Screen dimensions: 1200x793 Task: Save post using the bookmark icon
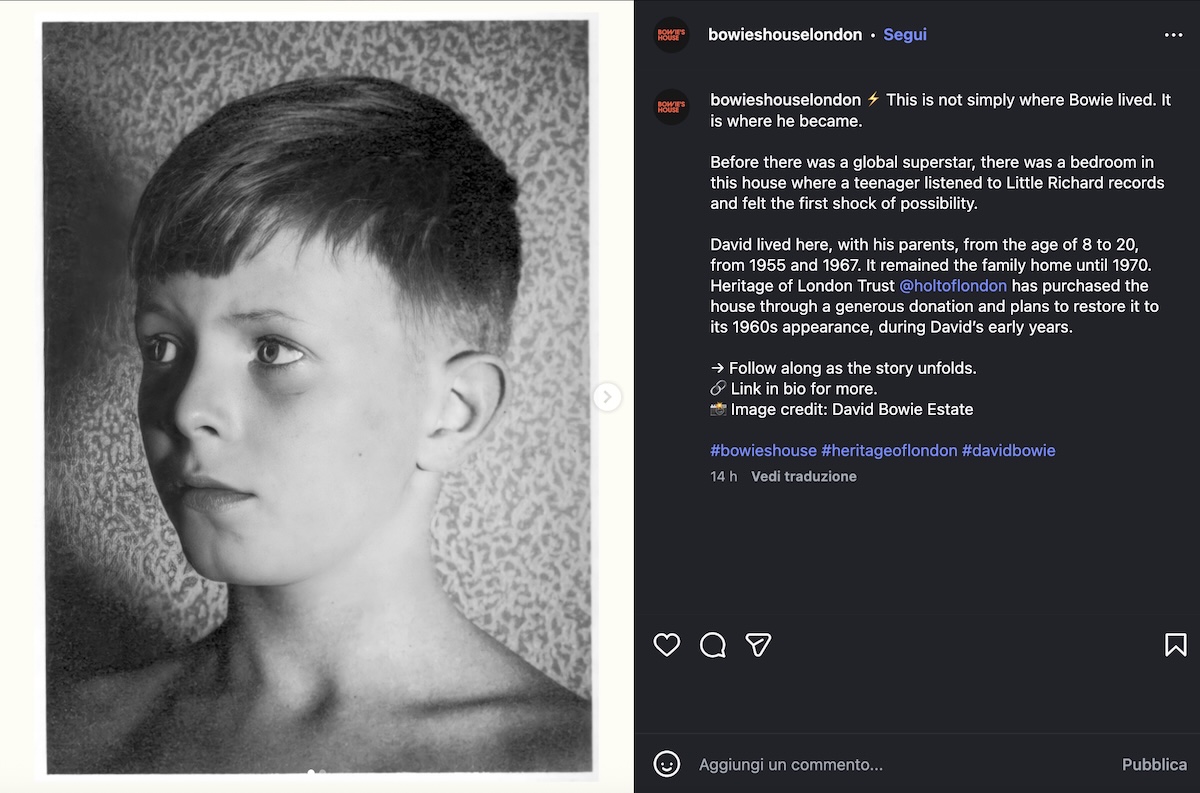point(1176,645)
